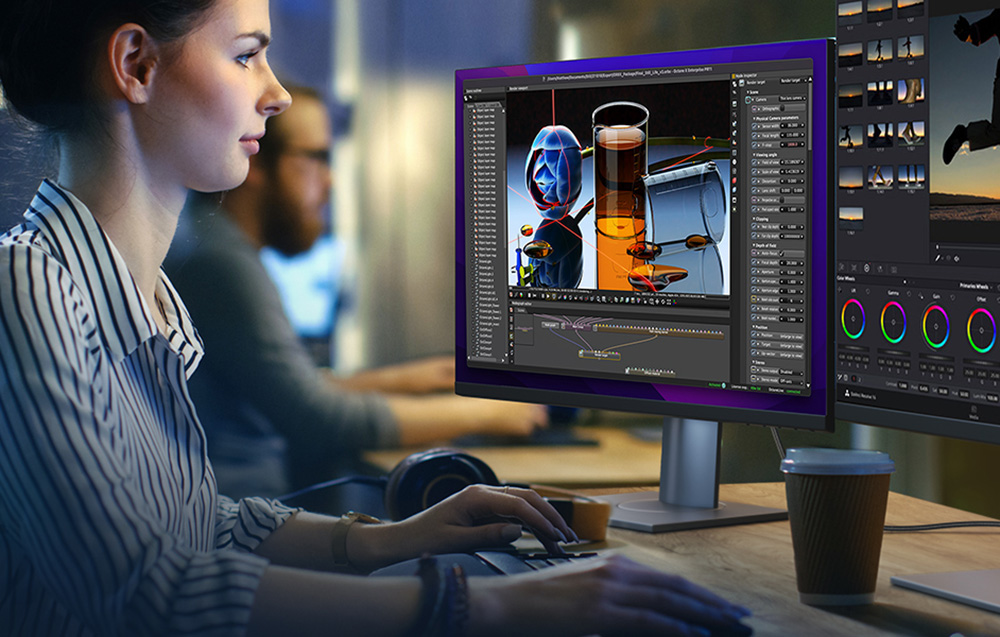Click the Render target node in nodegraph editor
Image resolution: width=1000 pixels, height=637 pixels.
pyautogui.click(x=600, y=355)
